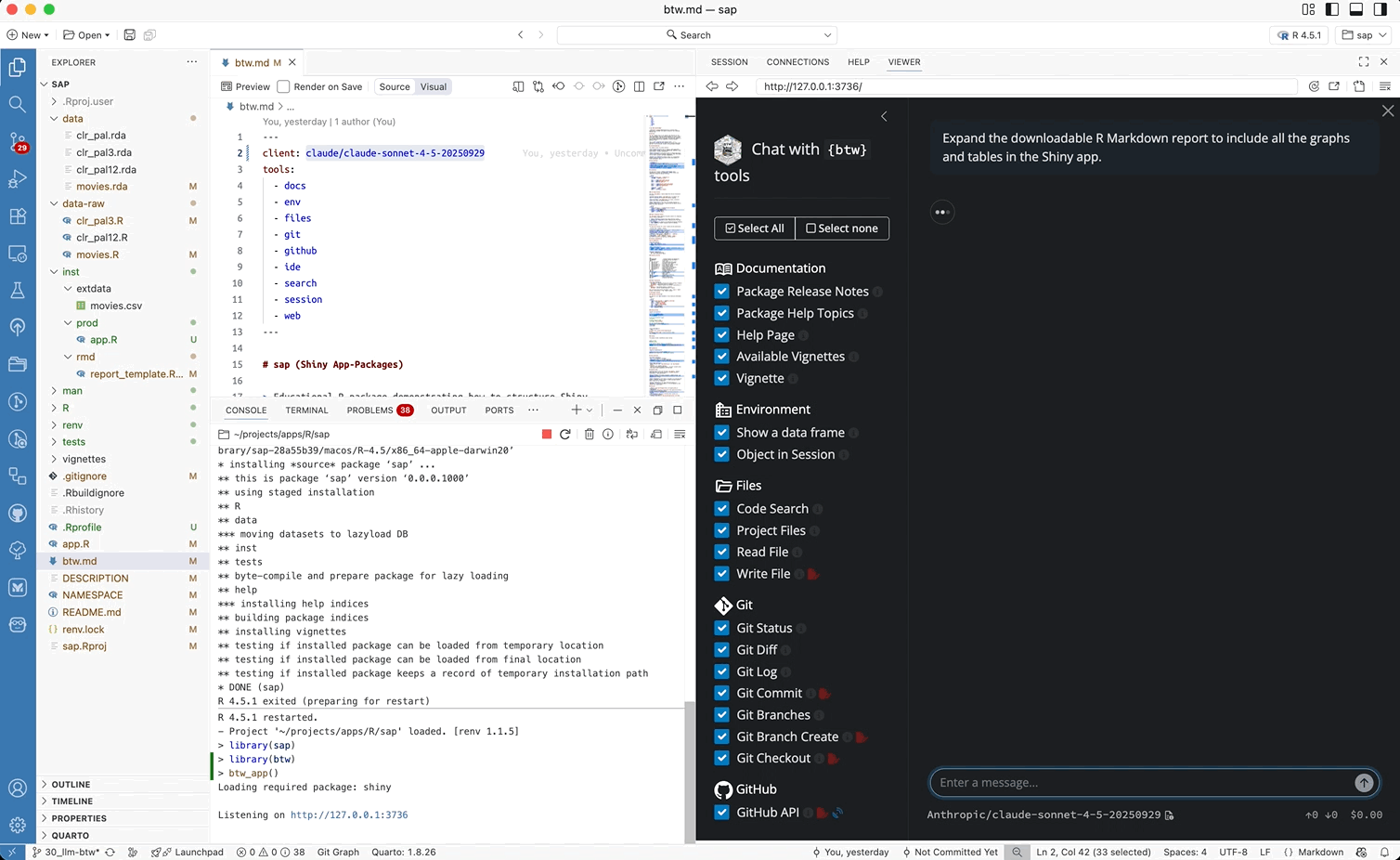The image size is (1400, 860).
Task: Expand the man folder in Explorer
Action: (x=72, y=391)
